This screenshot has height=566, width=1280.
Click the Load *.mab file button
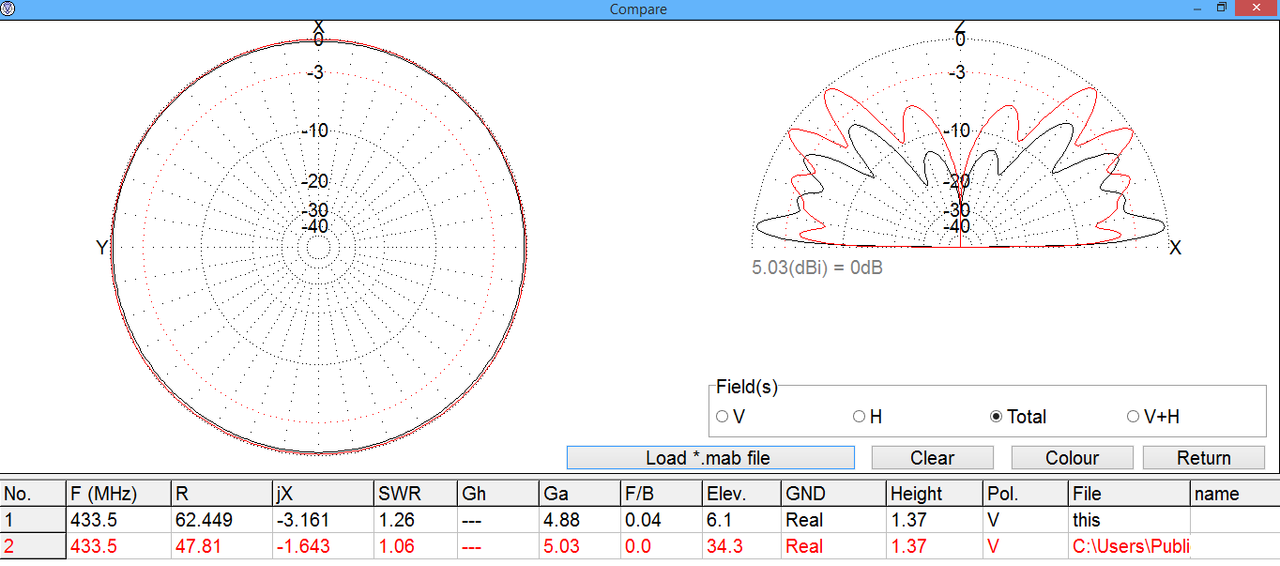(x=710, y=458)
